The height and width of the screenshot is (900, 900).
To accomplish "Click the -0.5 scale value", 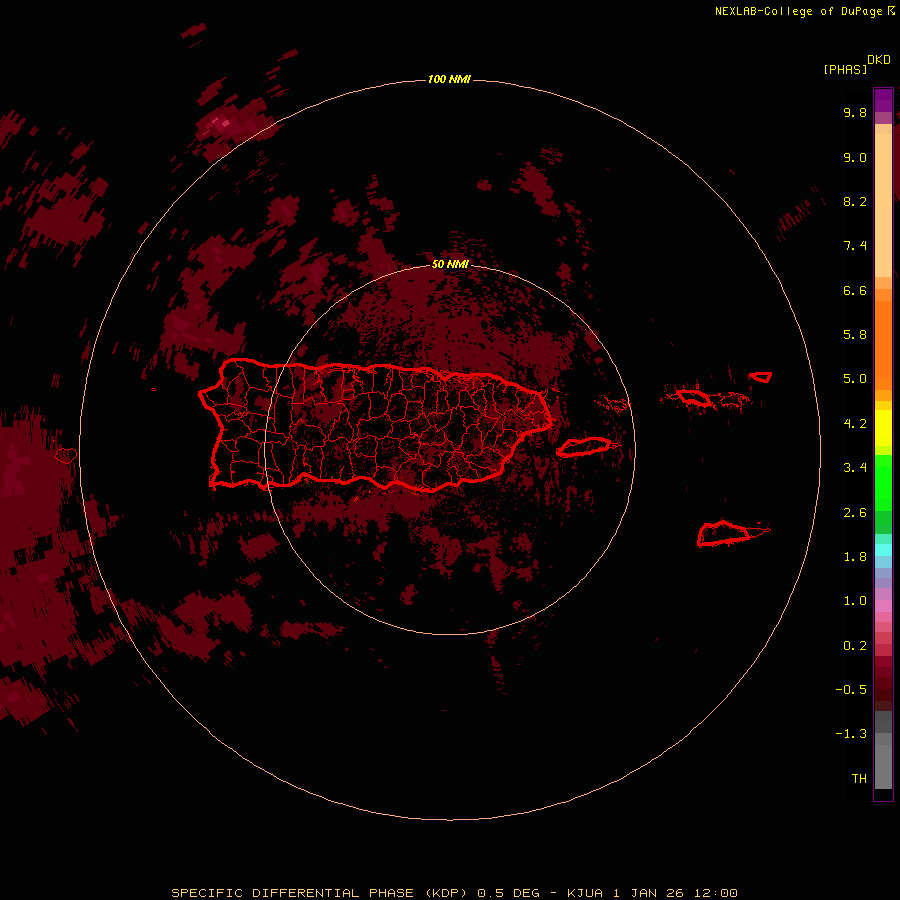I will click(x=851, y=690).
